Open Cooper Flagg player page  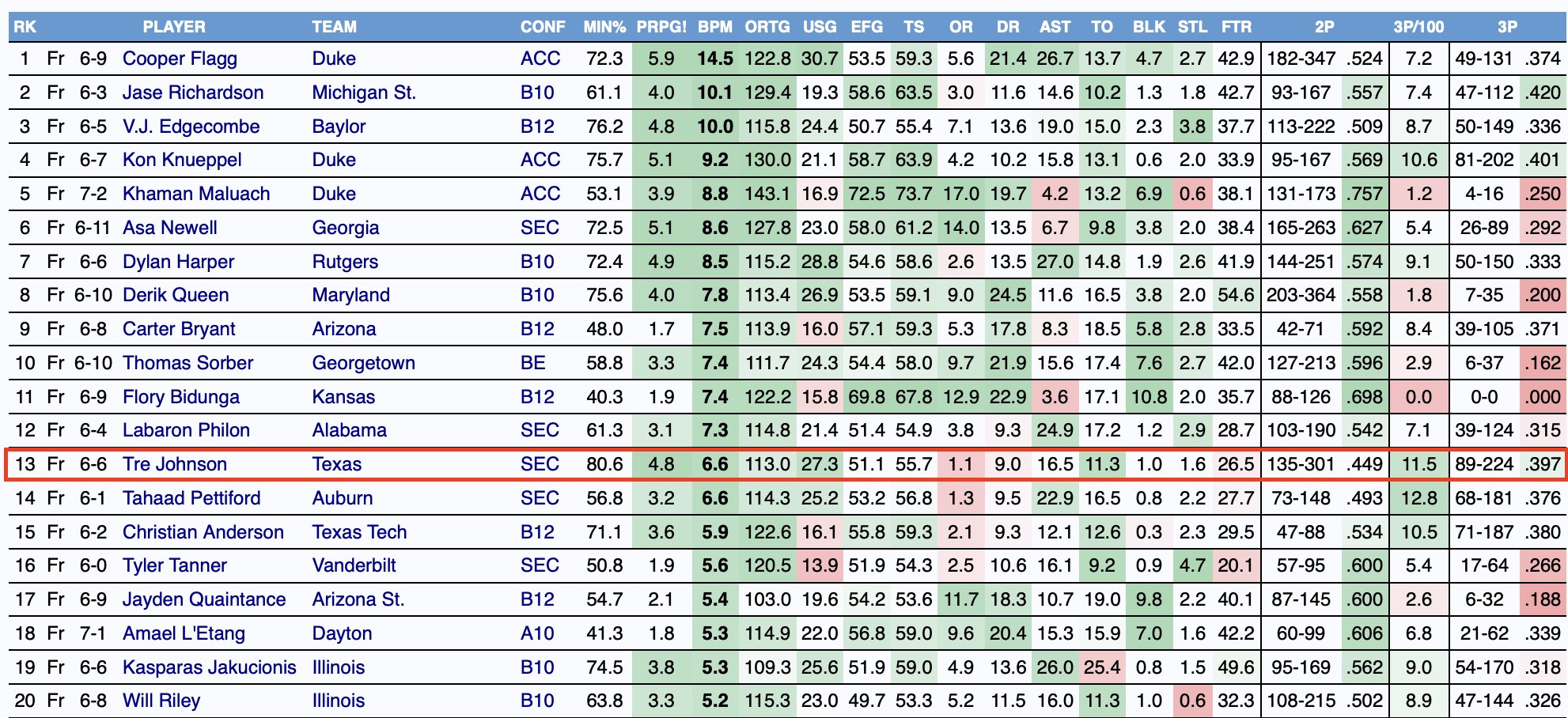pyautogui.click(x=180, y=59)
